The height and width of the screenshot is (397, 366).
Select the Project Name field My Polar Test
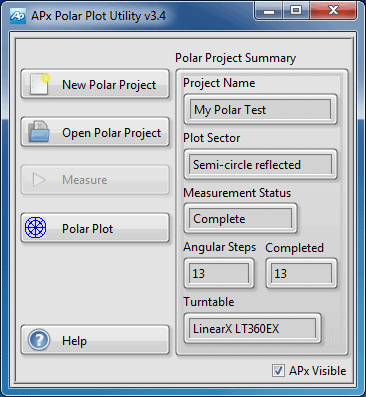pos(260,109)
